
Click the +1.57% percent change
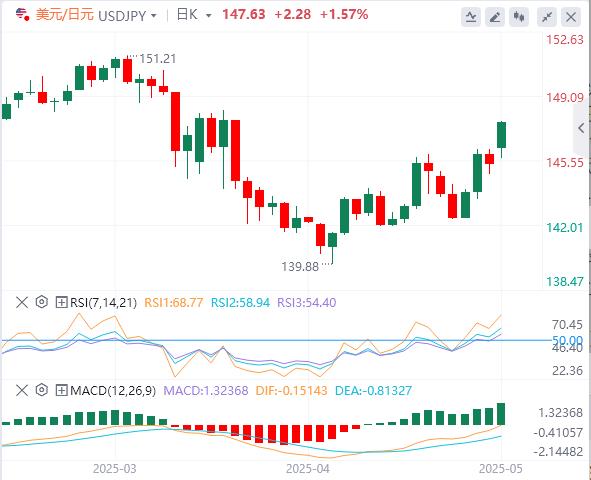pos(344,15)
